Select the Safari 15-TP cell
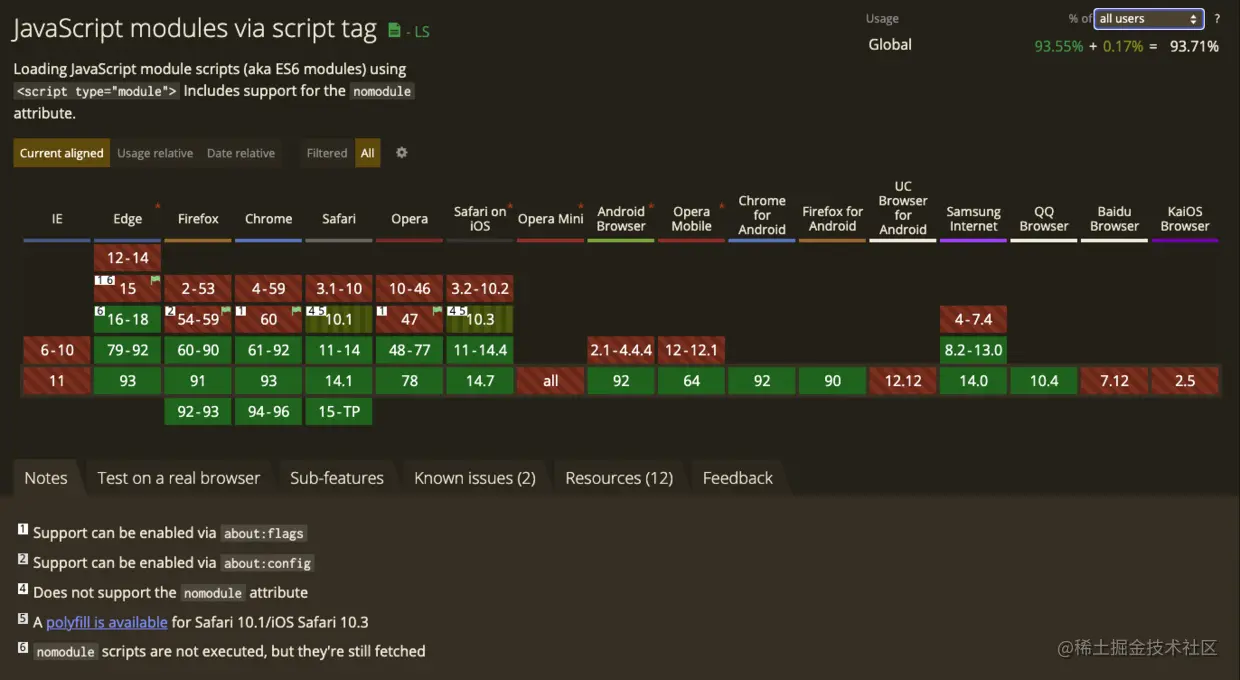Screen dimensions: 1240x680 [x=339, y=412]
